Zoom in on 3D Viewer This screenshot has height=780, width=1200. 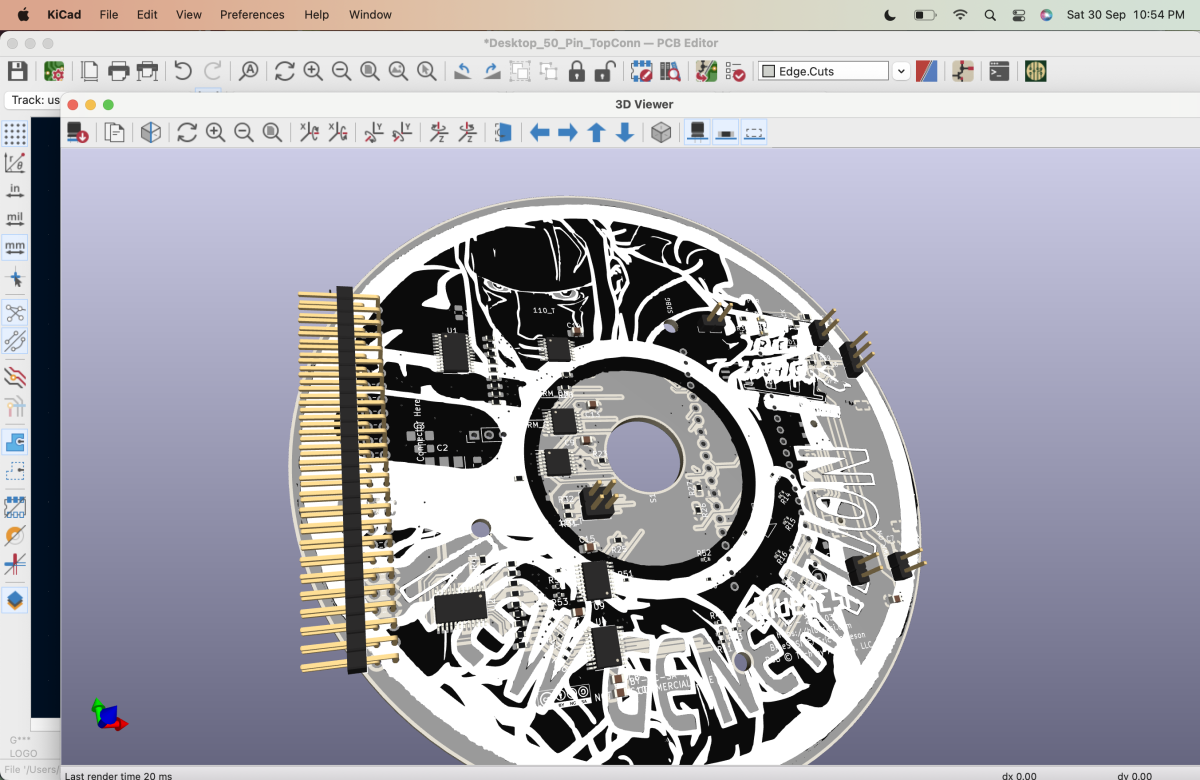click(x=215, y=132)
